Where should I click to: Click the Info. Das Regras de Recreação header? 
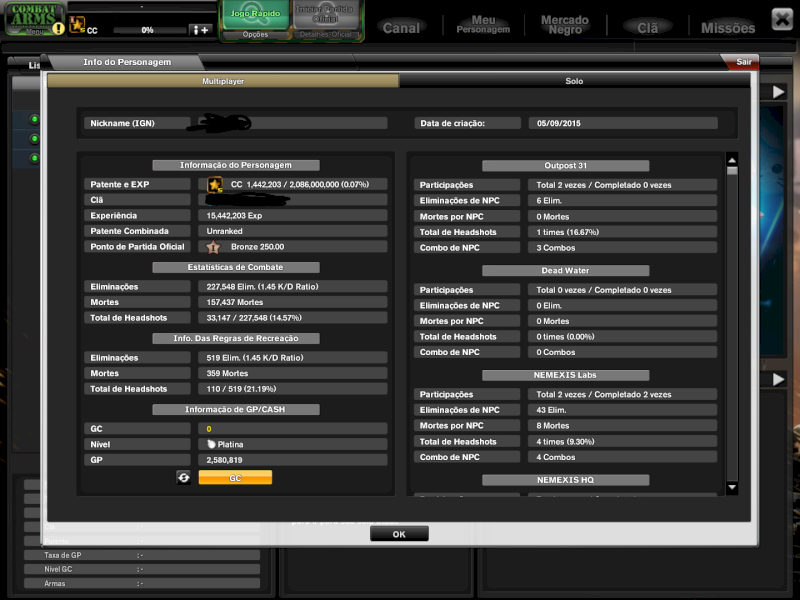[x=236, y=338]
